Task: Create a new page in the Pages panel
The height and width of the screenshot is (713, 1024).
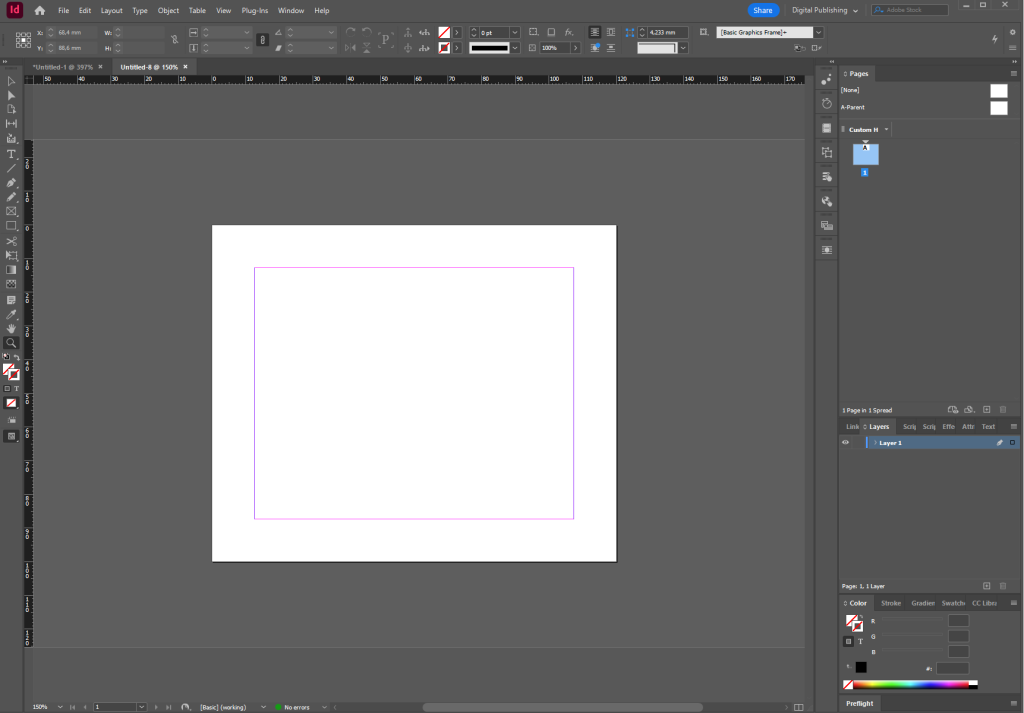Action: click(986, 410)
